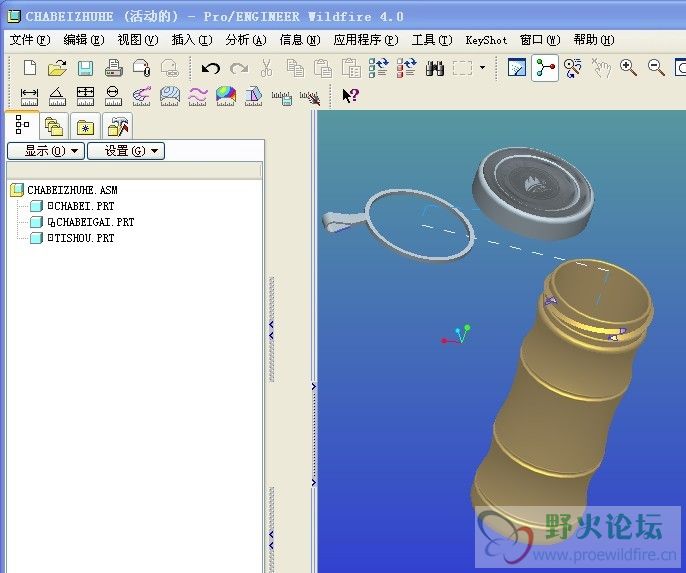The height and width of the screenshot is (573, 686).
Task: Click the What's This help pointer icon
Action: click(350, 95)
